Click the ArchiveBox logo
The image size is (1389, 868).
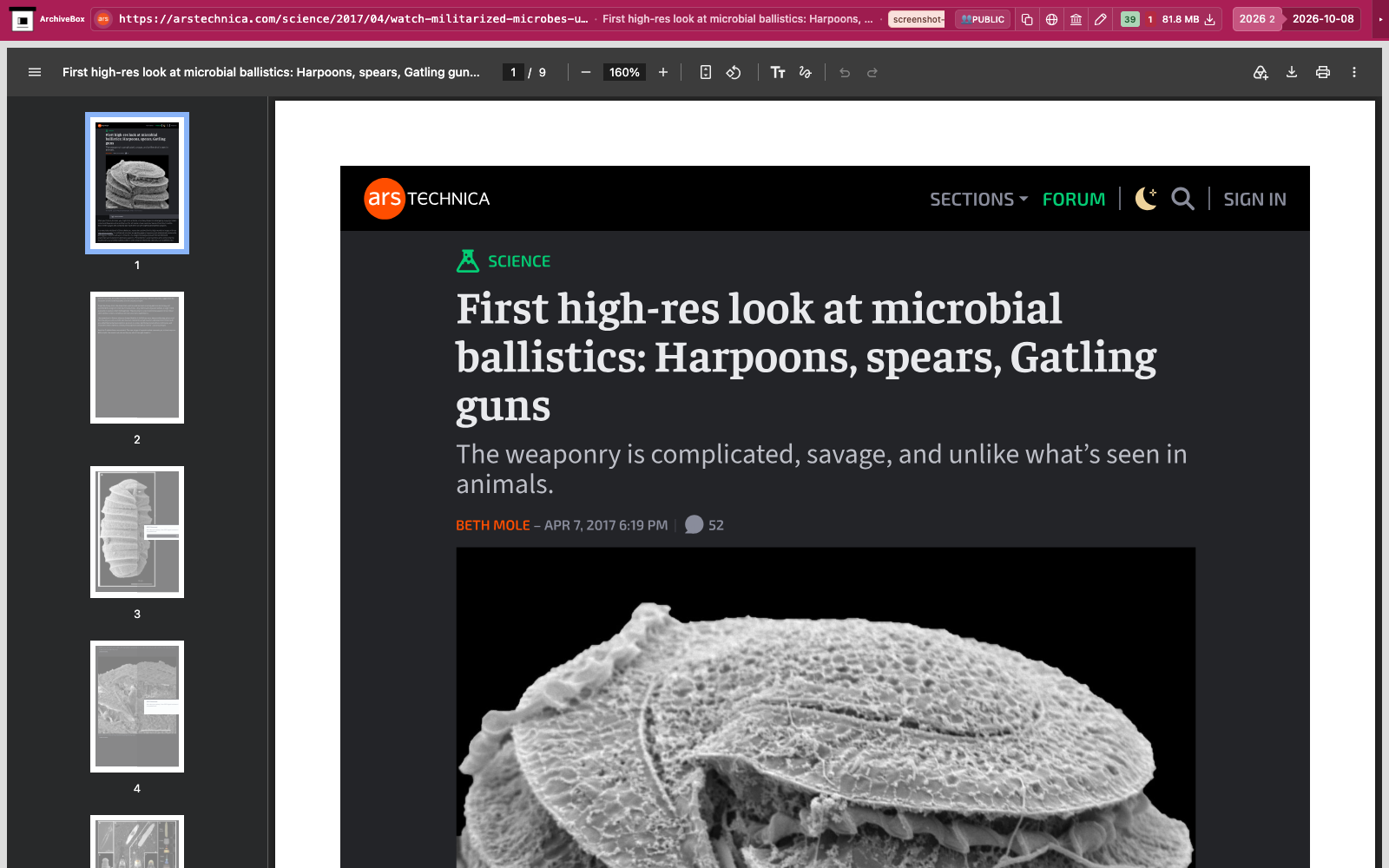tap(23, 19)
